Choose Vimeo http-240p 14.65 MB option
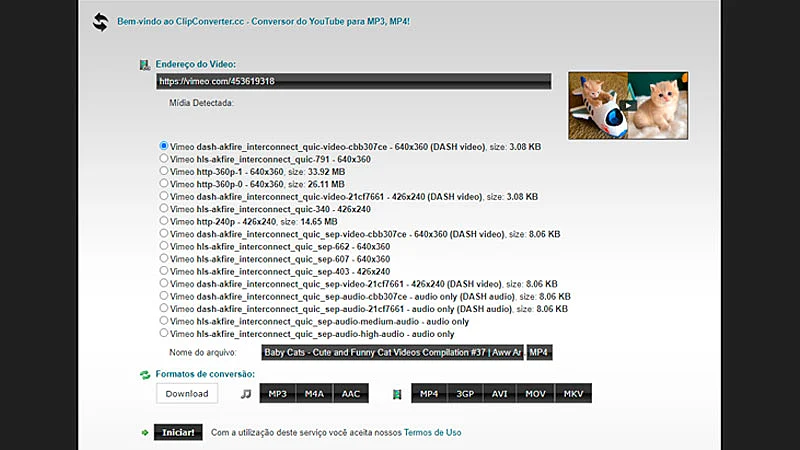This screenshot has height=450, width=800. tap(163, 221)
